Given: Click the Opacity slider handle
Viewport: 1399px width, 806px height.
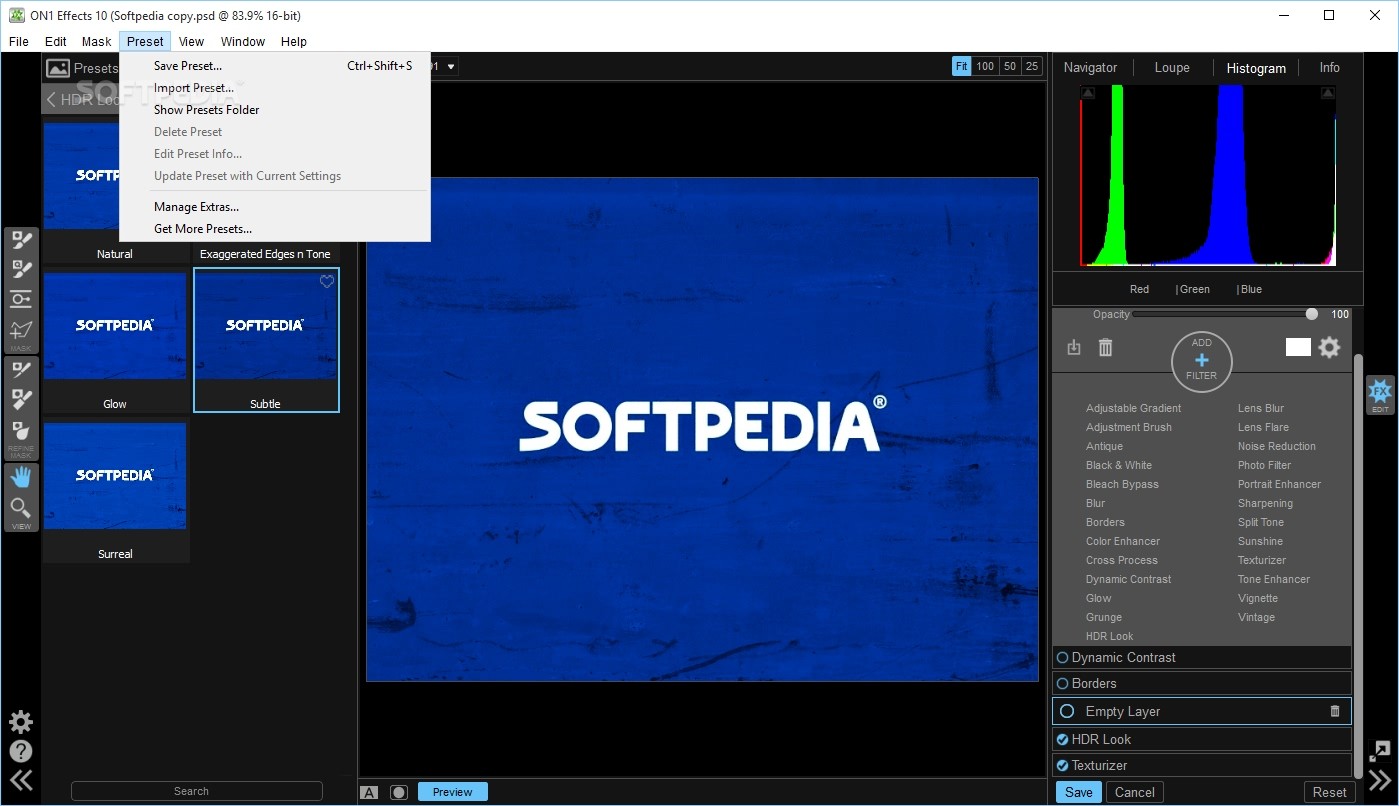Looking at the screenshot, I should (1312, 314).
